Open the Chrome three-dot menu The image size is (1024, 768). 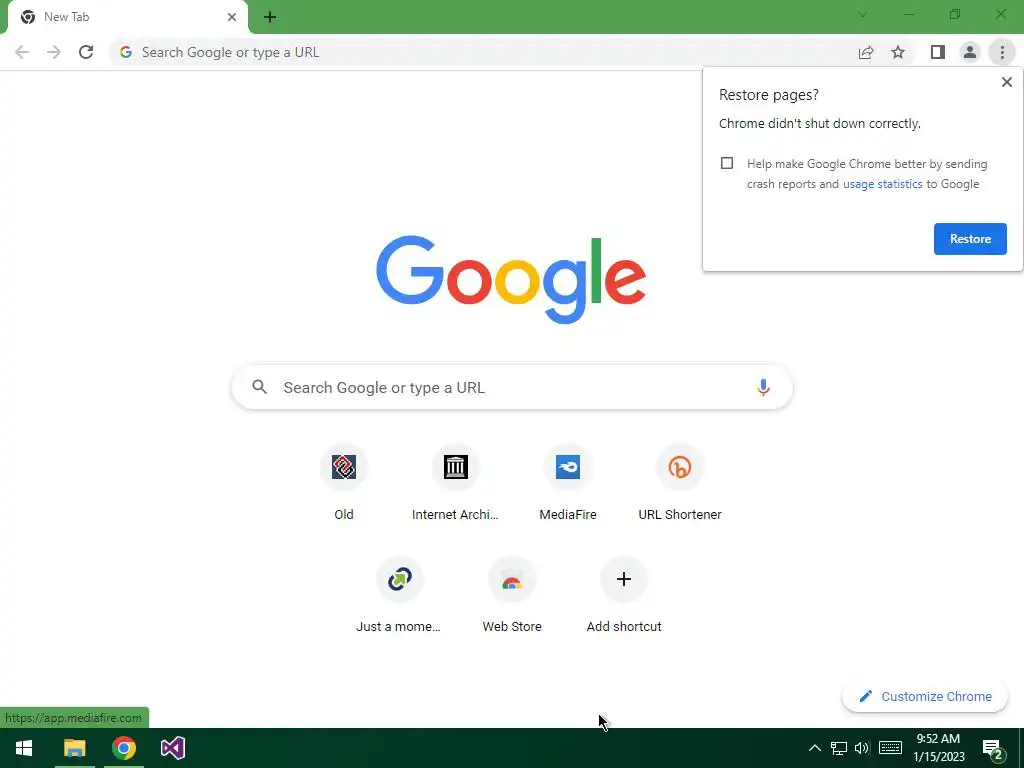pos(1002,52)
